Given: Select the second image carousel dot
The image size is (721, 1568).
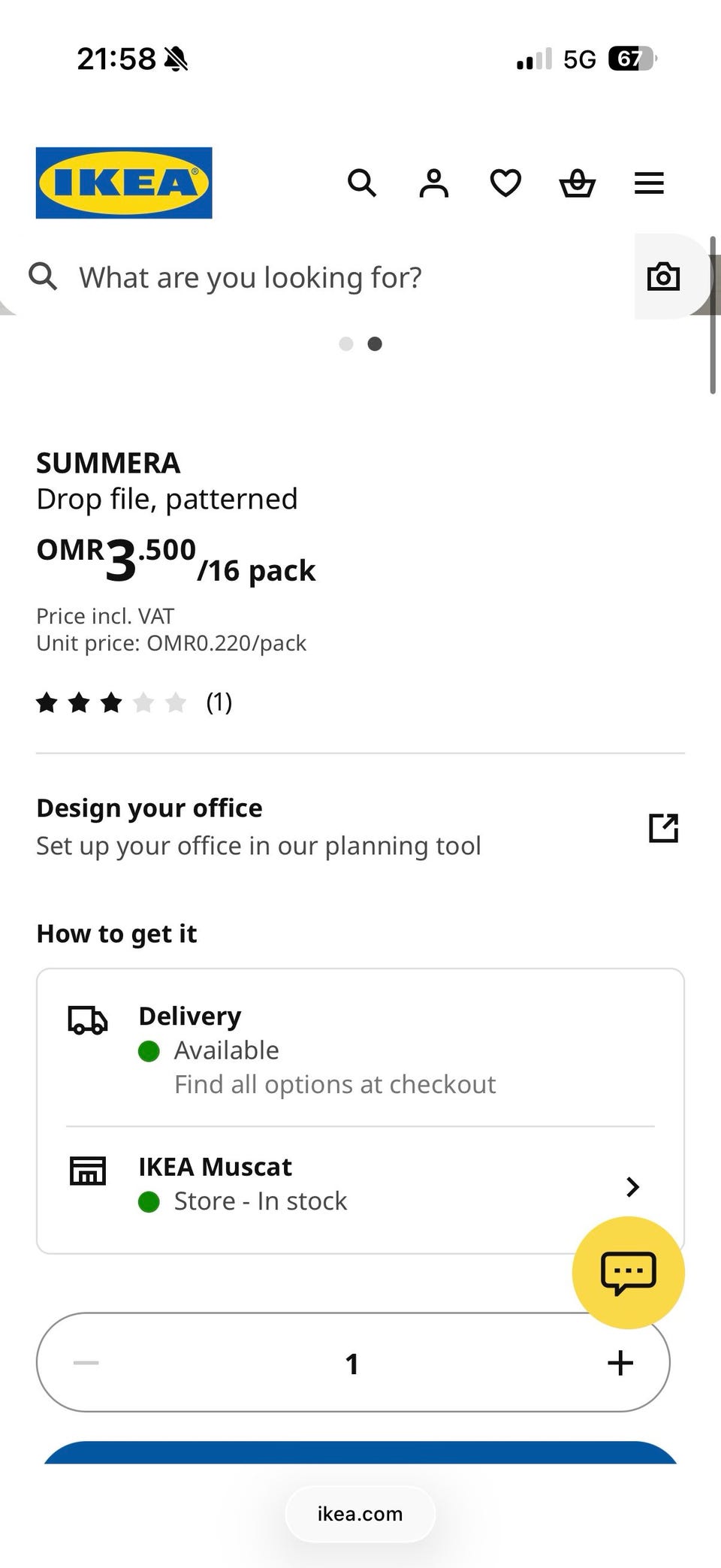Looking at the screenshot, I should pyautogui.click(x=375, y=344).
